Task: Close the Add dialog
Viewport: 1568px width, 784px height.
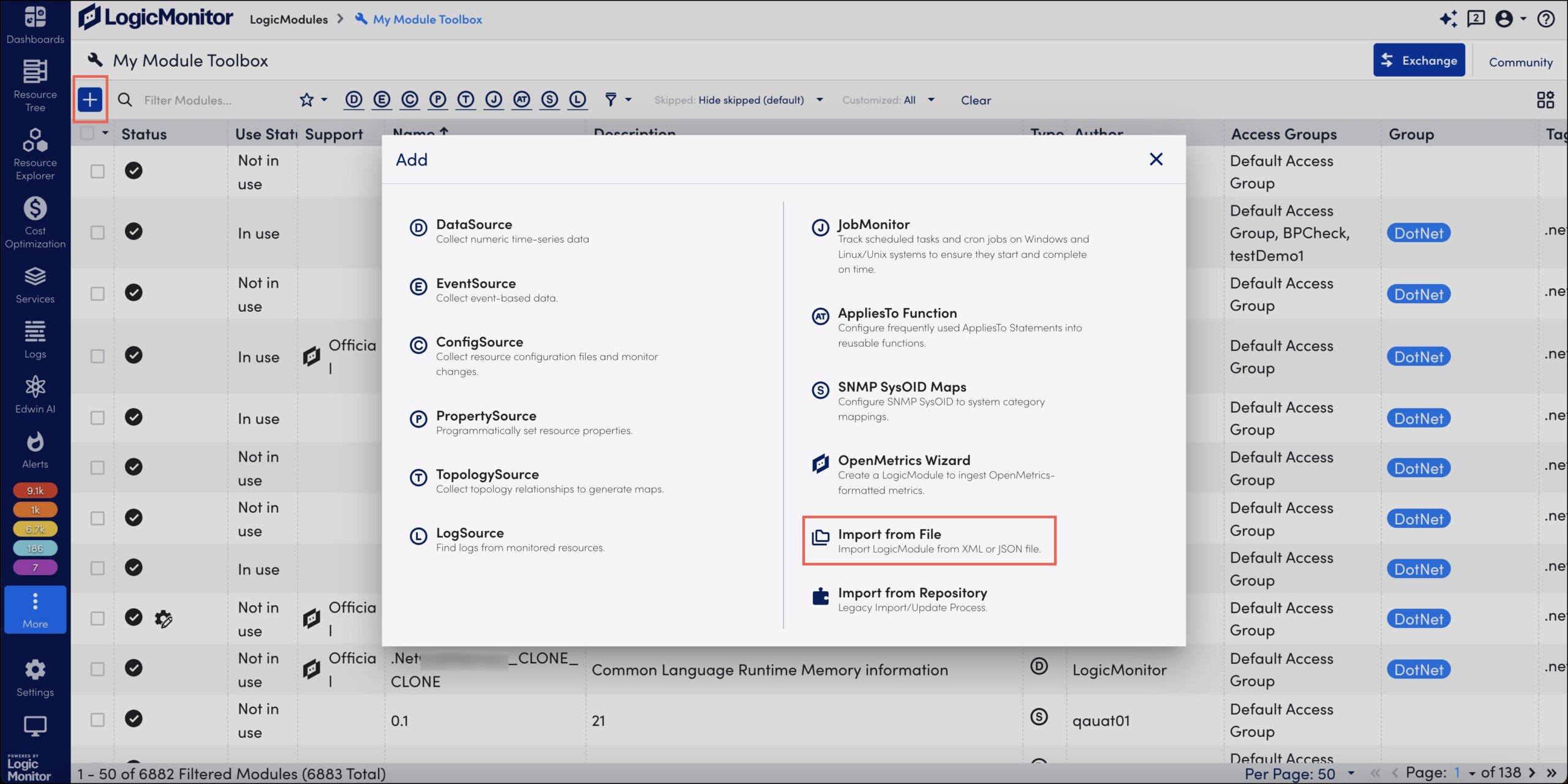Action: (x=1156, y=159)
